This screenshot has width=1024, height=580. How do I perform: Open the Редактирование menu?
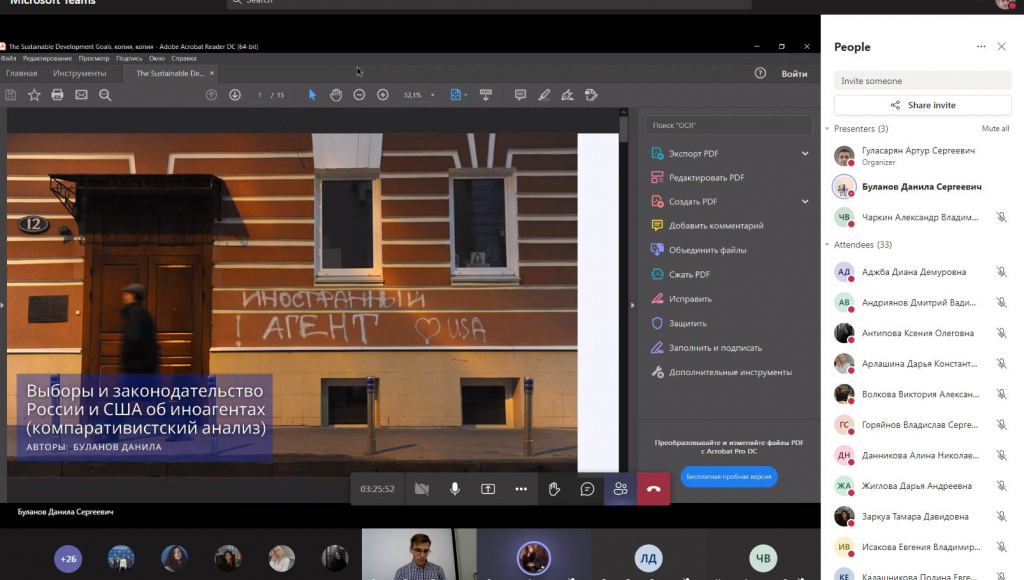(x=47, y=58)
